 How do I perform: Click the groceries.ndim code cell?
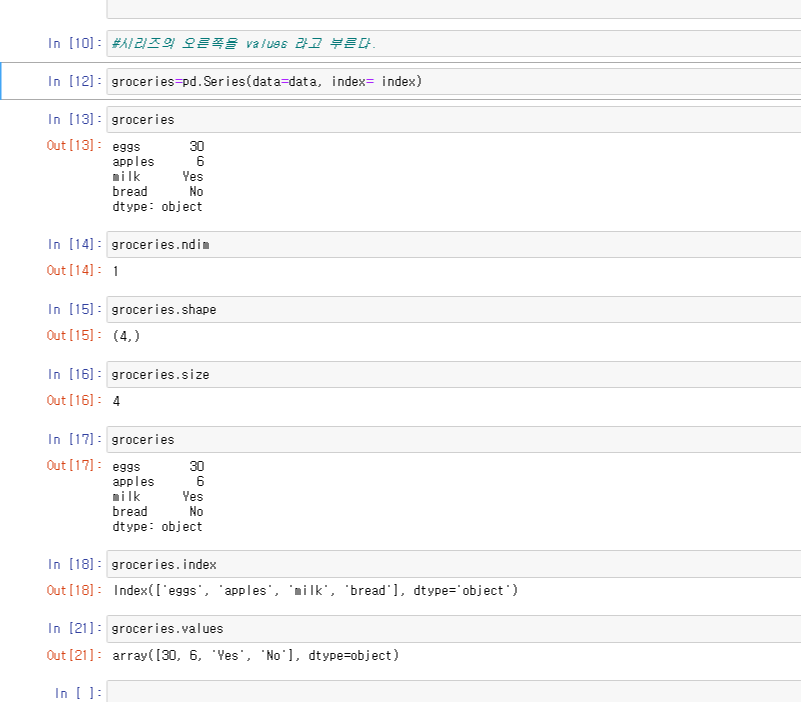(x=454, y=245)
